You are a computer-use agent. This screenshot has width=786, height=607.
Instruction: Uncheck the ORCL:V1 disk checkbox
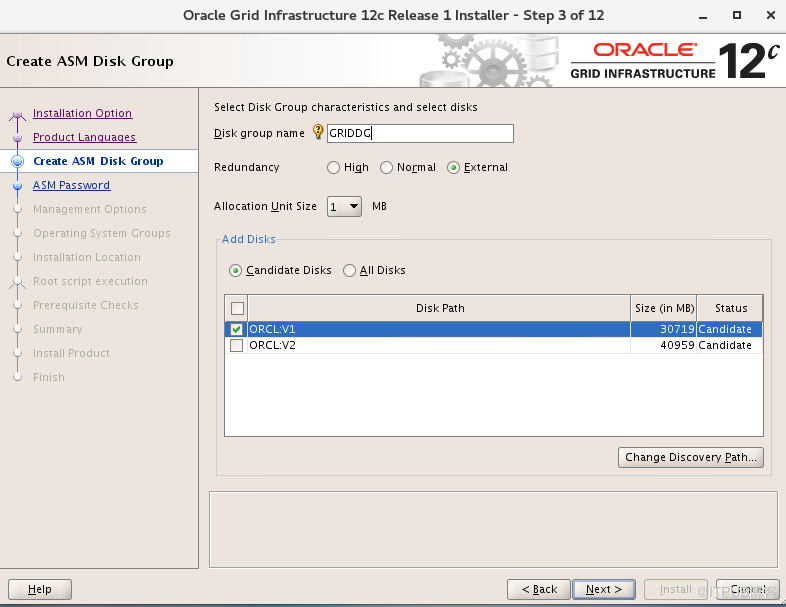pos(237,329)
